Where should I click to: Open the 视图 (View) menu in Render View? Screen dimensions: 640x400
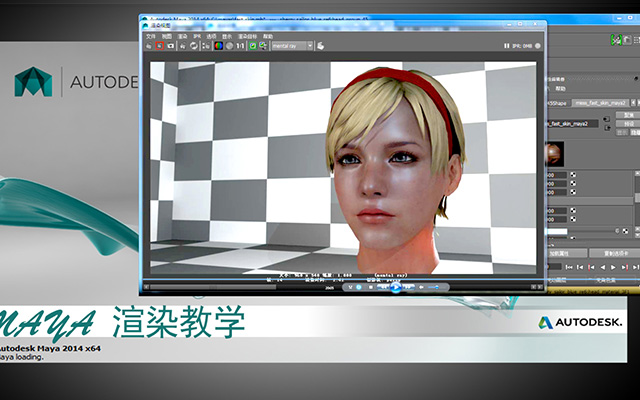coord(167,37)
